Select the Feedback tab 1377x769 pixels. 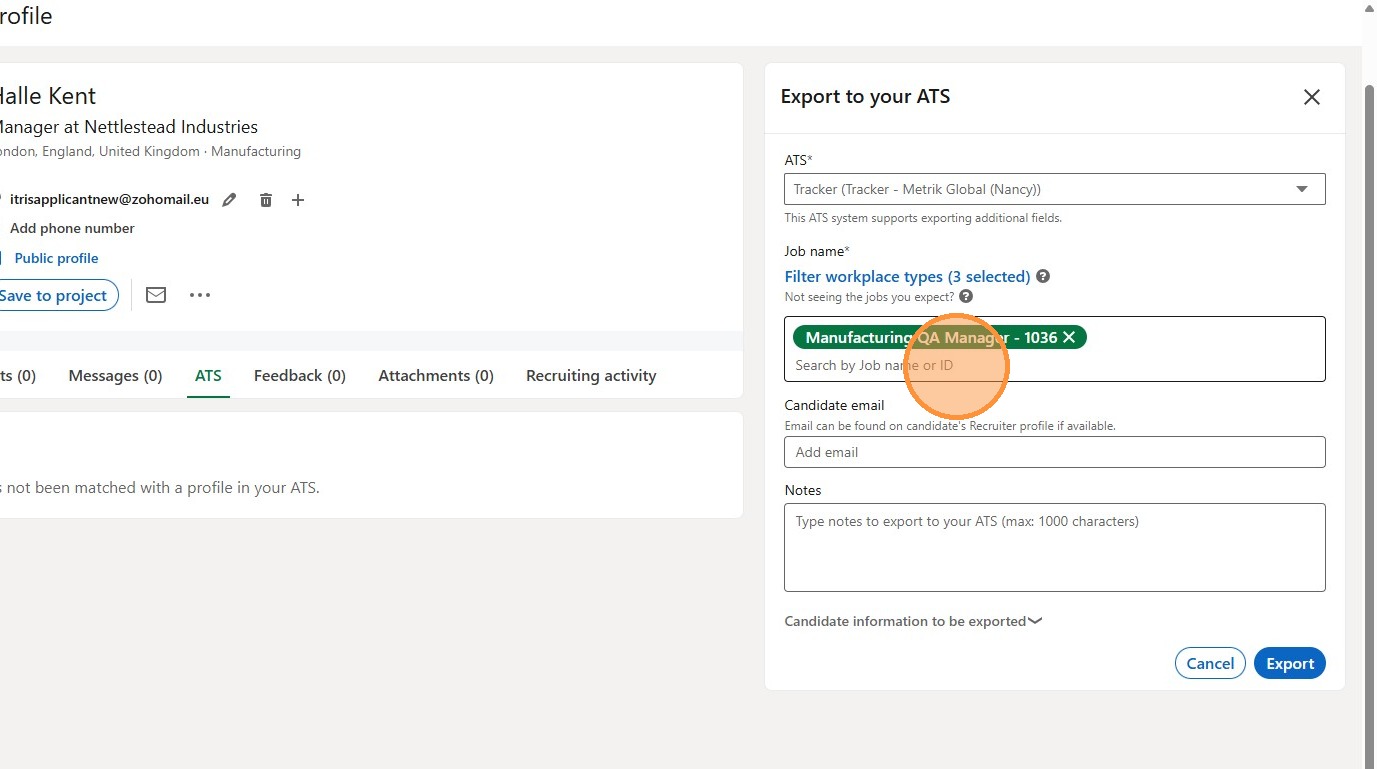(299, 376)
